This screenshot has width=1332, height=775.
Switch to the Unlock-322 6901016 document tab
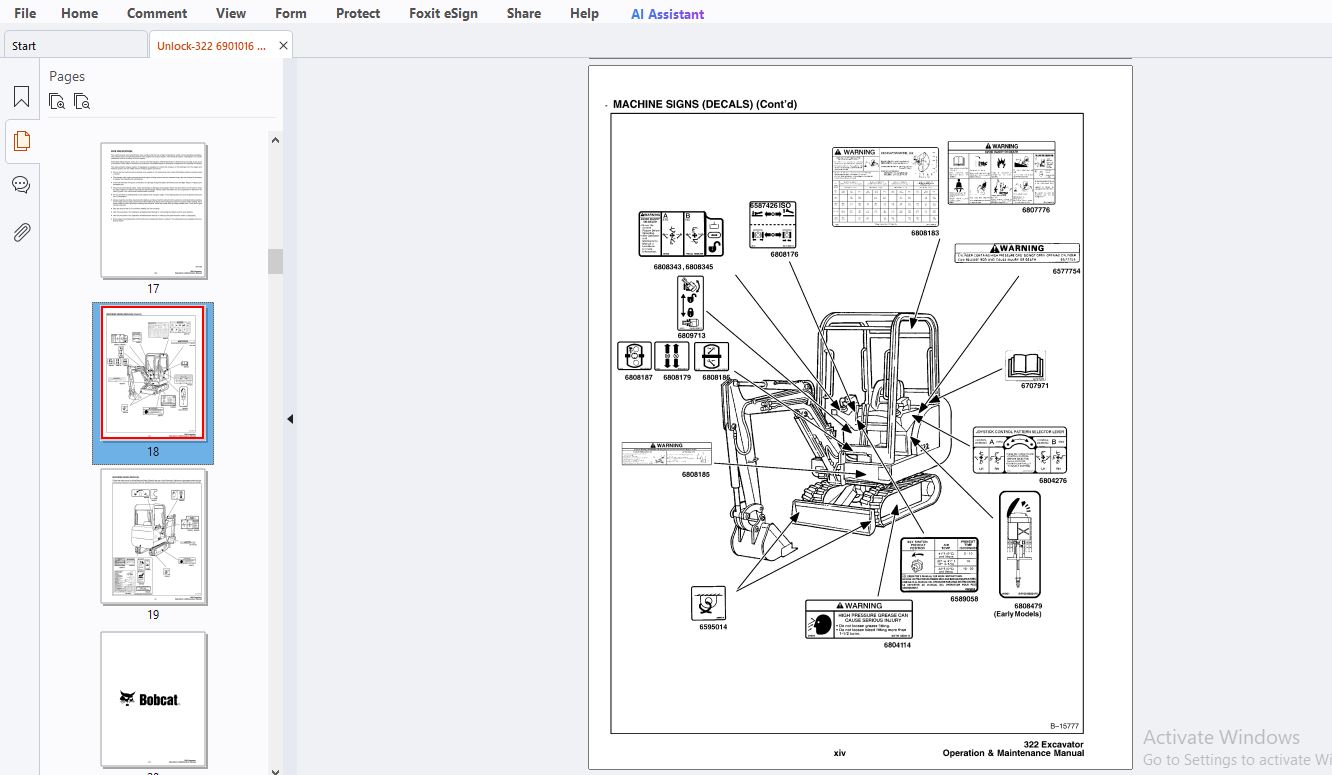[x=211, y=45]
